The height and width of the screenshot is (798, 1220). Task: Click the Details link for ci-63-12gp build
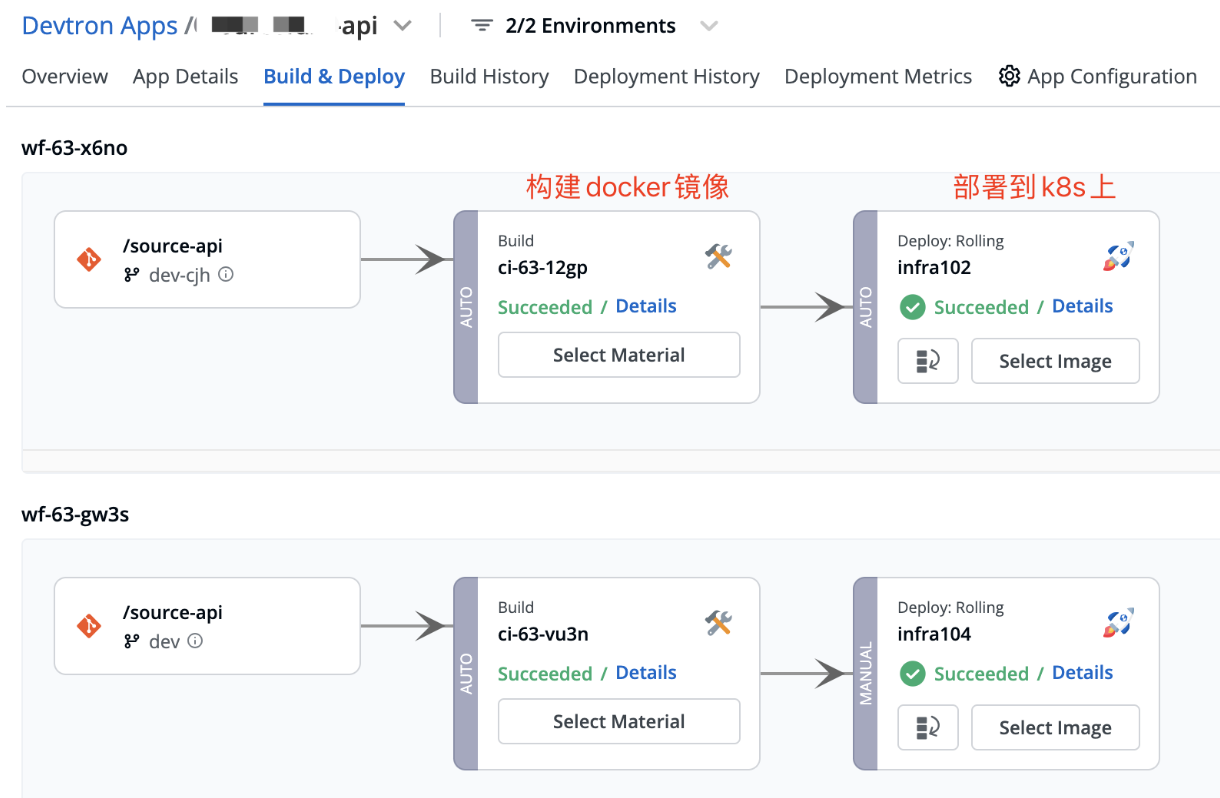(x=645, y=306)
